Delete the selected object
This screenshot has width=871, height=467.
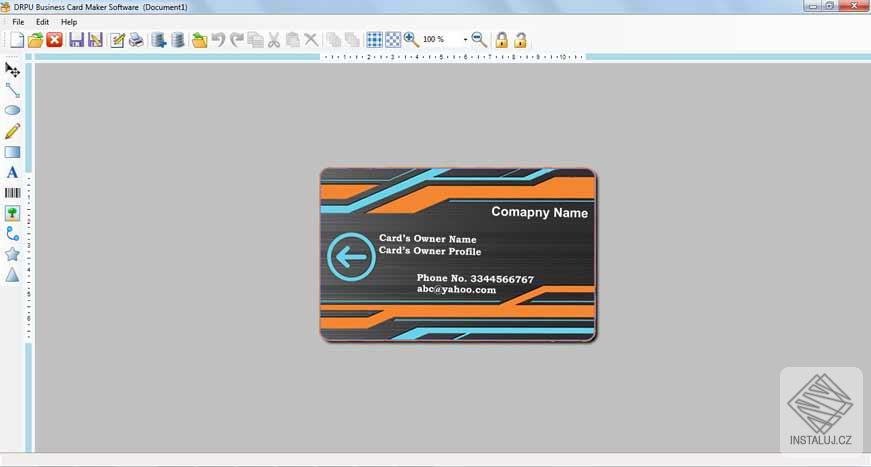(311, 40)
